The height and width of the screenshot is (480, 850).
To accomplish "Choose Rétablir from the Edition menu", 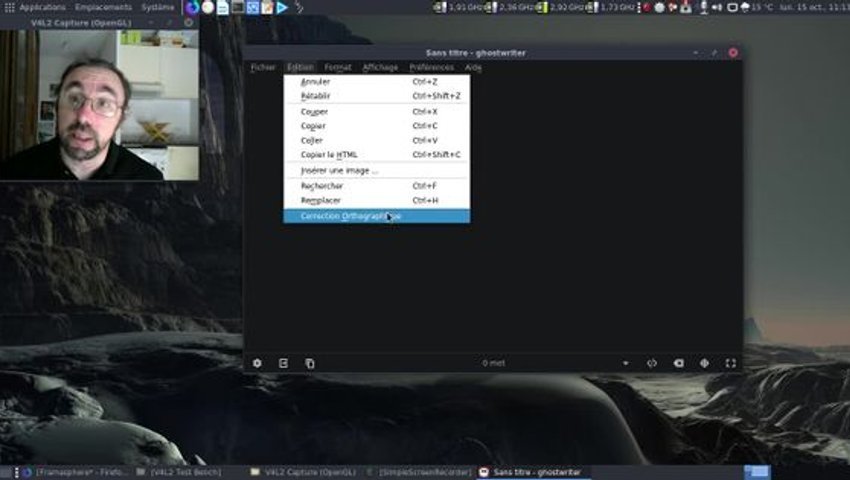I will [x=377, y=96].
